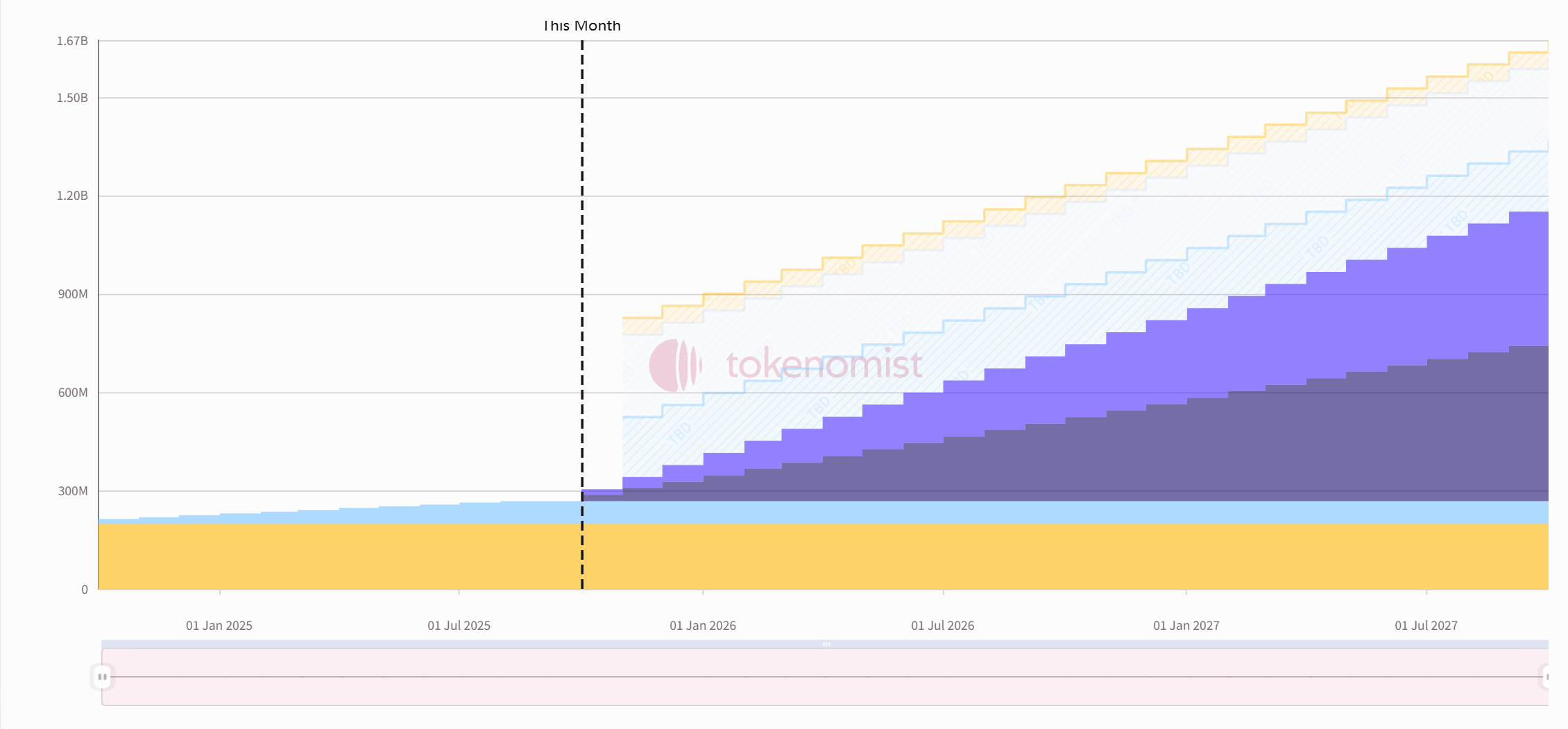
Task: Click the 01 Jan 2025 axis label
Action: (219, 625)
